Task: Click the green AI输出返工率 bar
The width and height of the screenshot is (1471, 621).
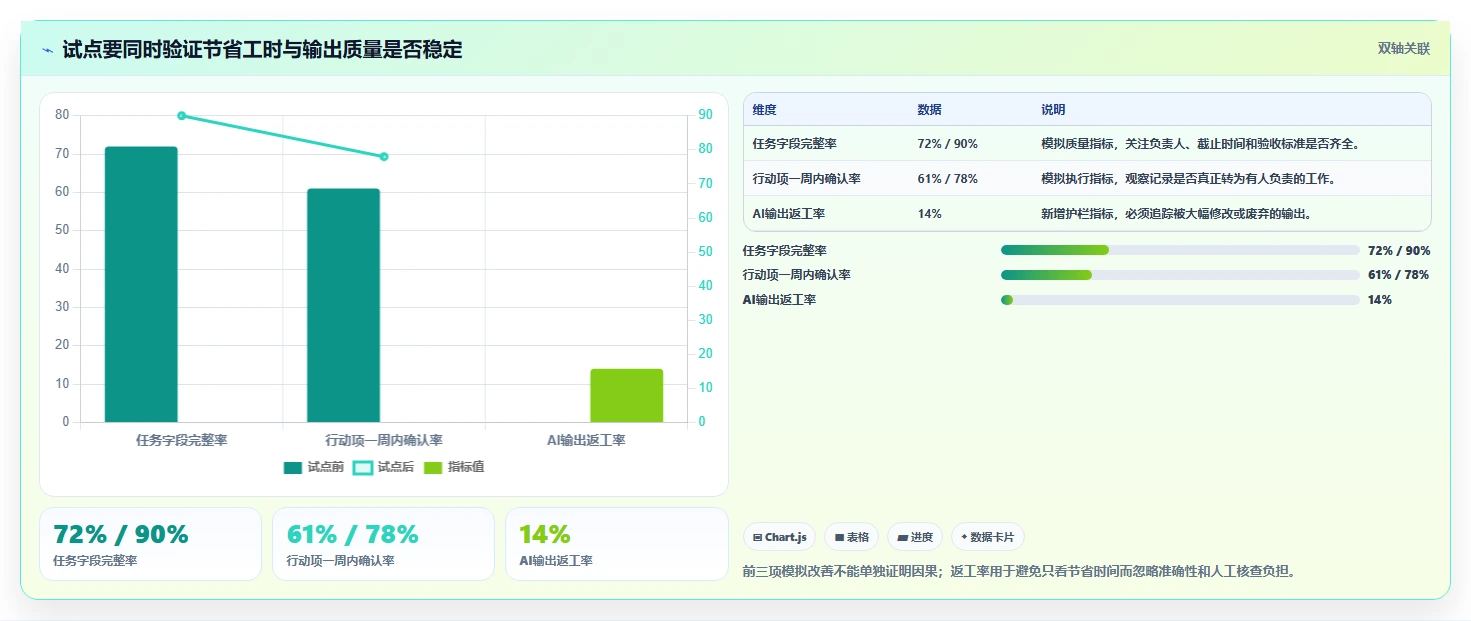Action: pos(626,395)
